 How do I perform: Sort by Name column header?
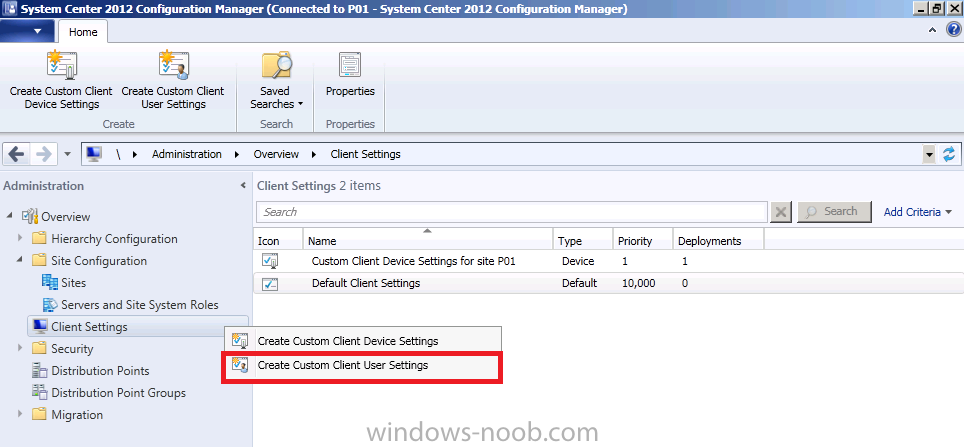point(427,239)
